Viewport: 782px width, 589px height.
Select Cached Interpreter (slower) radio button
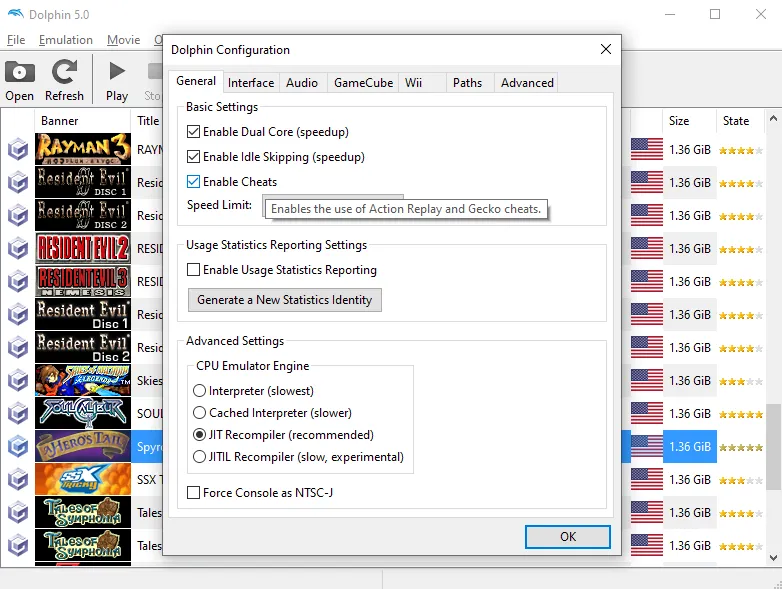pyautogui.click(x=200, y=413)
